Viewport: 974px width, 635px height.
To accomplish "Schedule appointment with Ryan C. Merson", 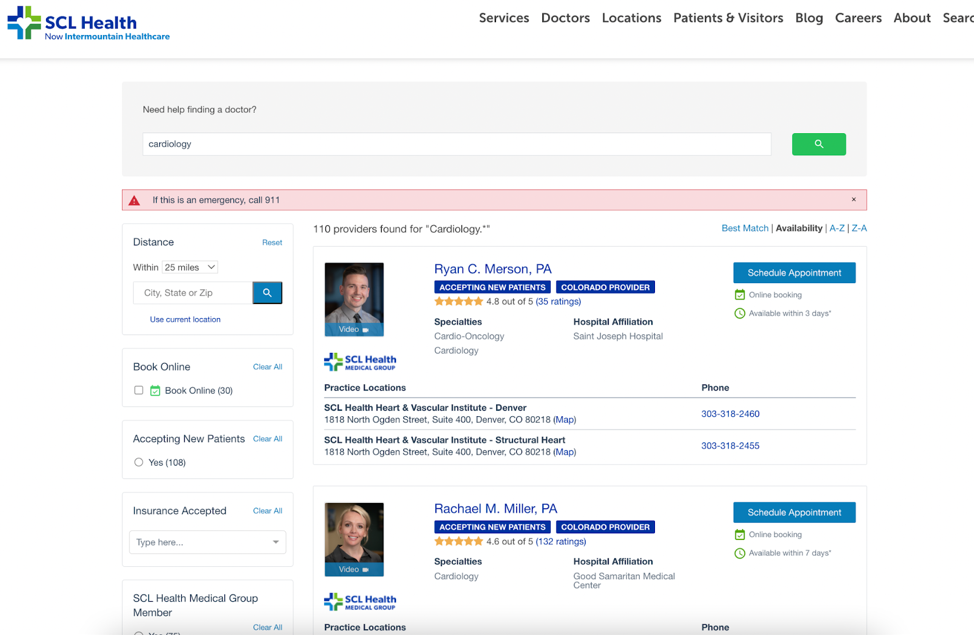I will (794, 273).
